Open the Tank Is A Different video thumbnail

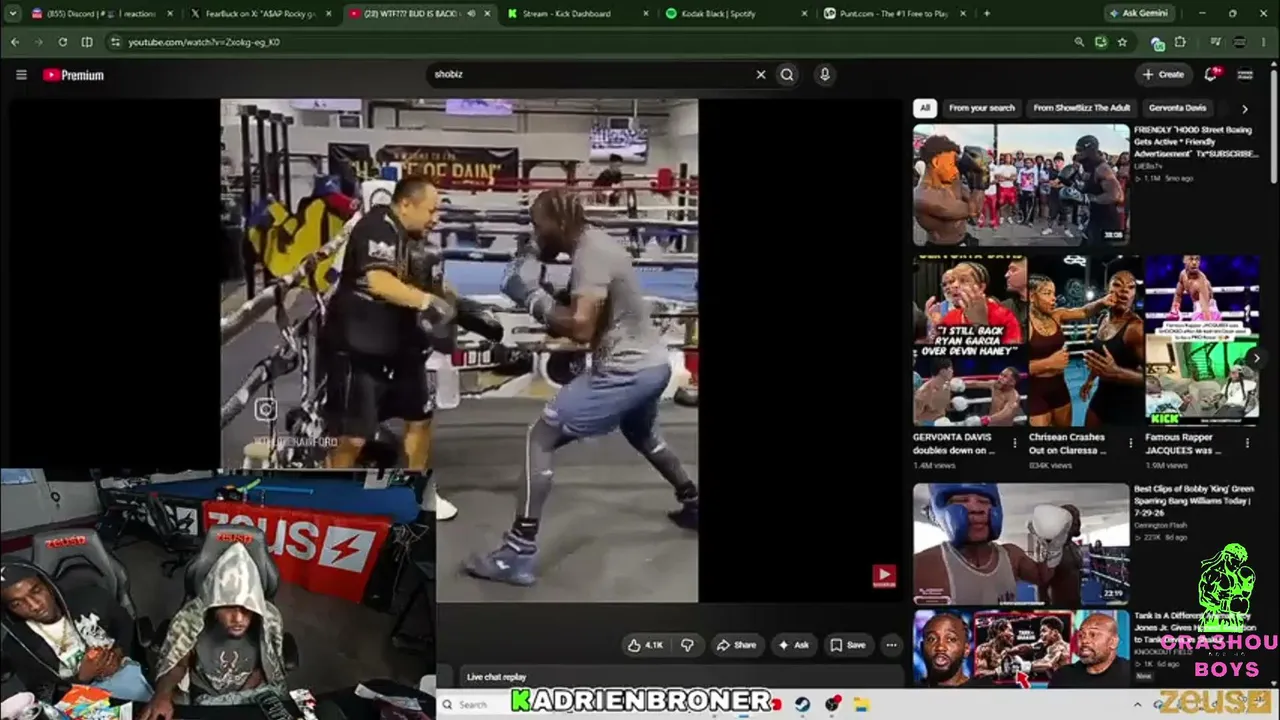point(1021,649)
